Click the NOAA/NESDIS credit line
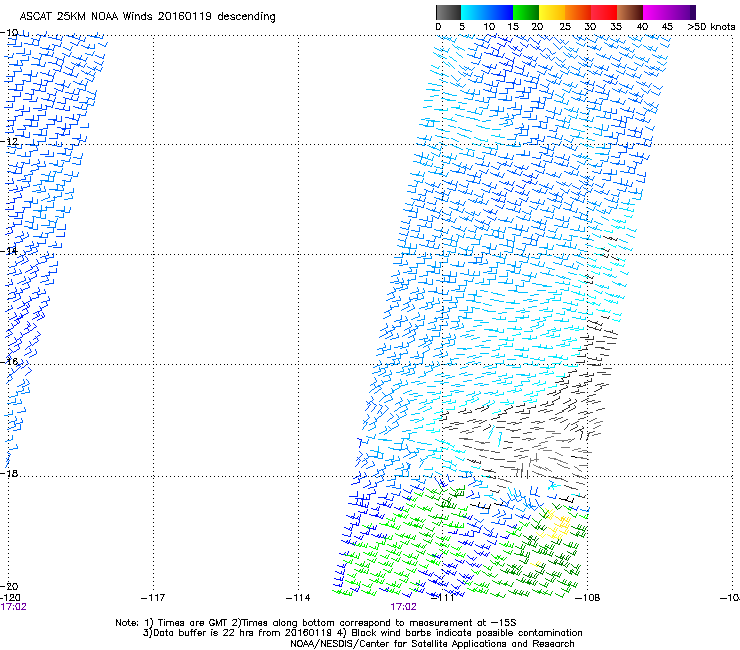This screenshot has height=650, width=740. click(x=432, y=644)
